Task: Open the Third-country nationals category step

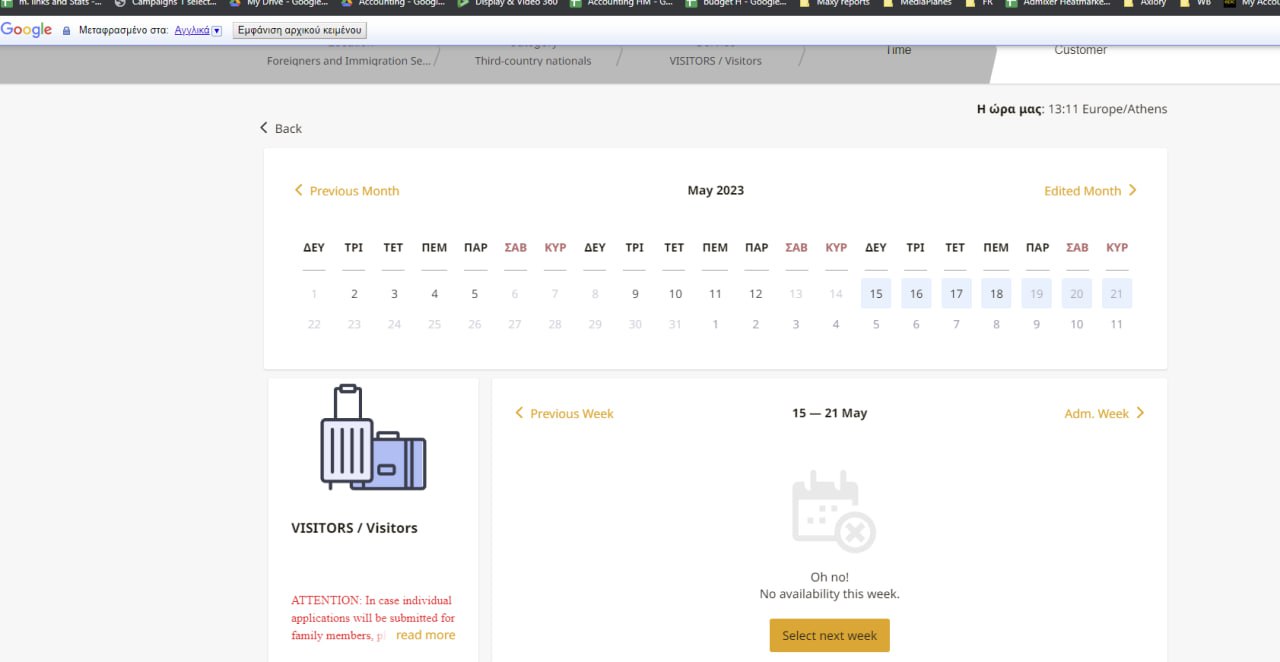Action: pyautogui.click(x=532, y=60)
